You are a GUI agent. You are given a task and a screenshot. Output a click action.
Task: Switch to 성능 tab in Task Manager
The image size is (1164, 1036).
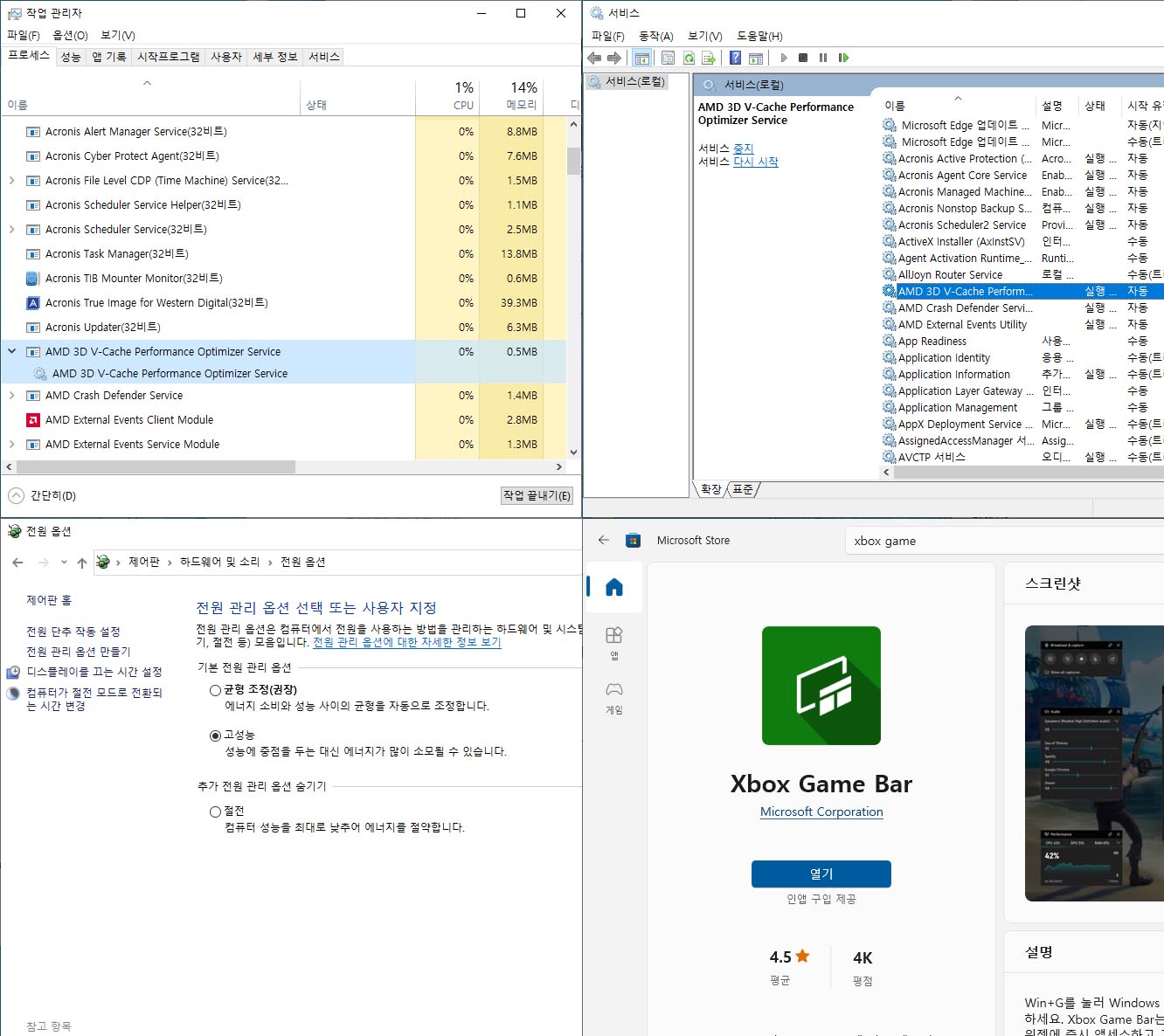coord(71,57)
